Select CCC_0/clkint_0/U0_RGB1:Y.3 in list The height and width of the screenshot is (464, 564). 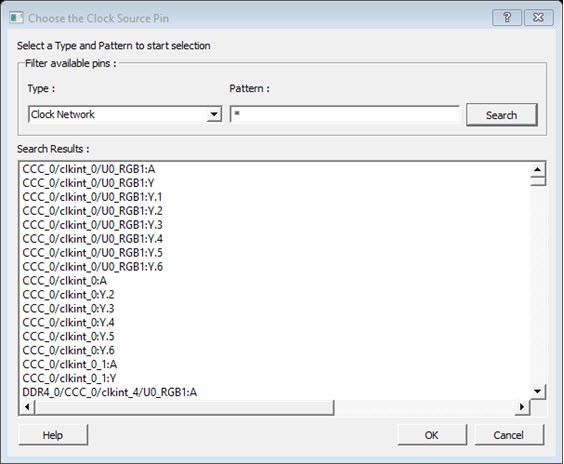click(x=92, y=225)
